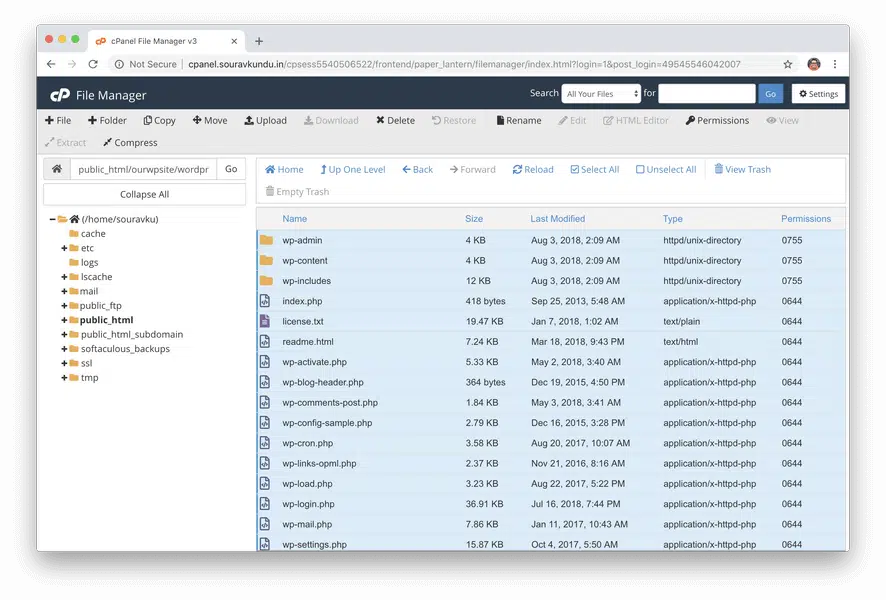The height and width of the screenshot is (600, 886).
Task: Open the Settings button
Action: (818, 94)
